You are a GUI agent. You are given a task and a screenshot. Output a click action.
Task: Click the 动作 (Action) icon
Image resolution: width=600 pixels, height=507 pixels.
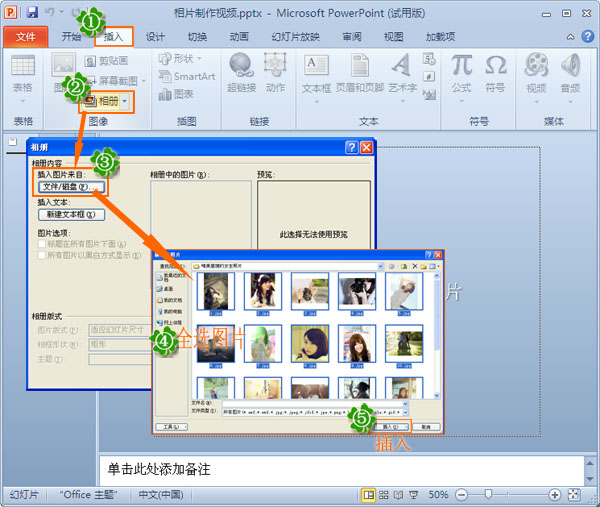click(x=275, y=65)
